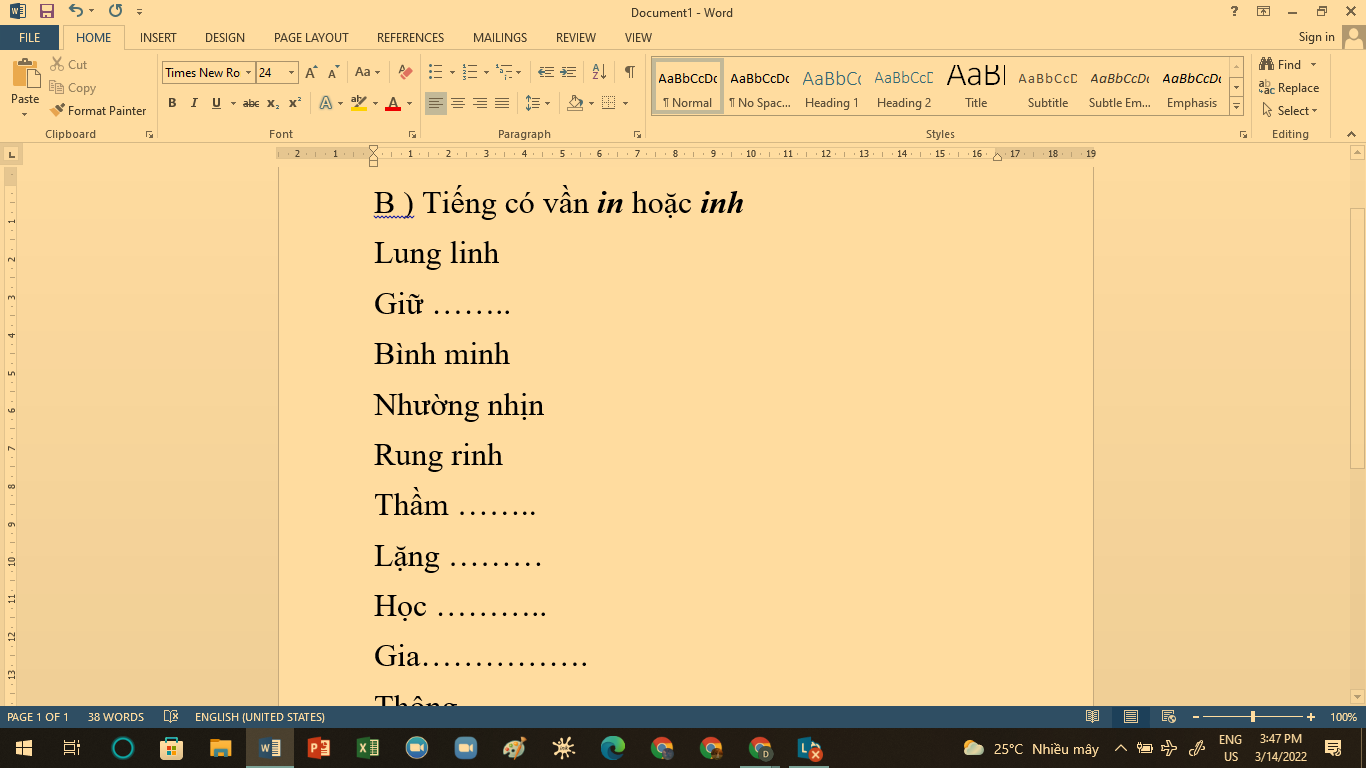The height and width of the screenshot is (768, 1366).
Task: Click the 38 WORDS count in status bar
Action: click(x=116, y=717)
